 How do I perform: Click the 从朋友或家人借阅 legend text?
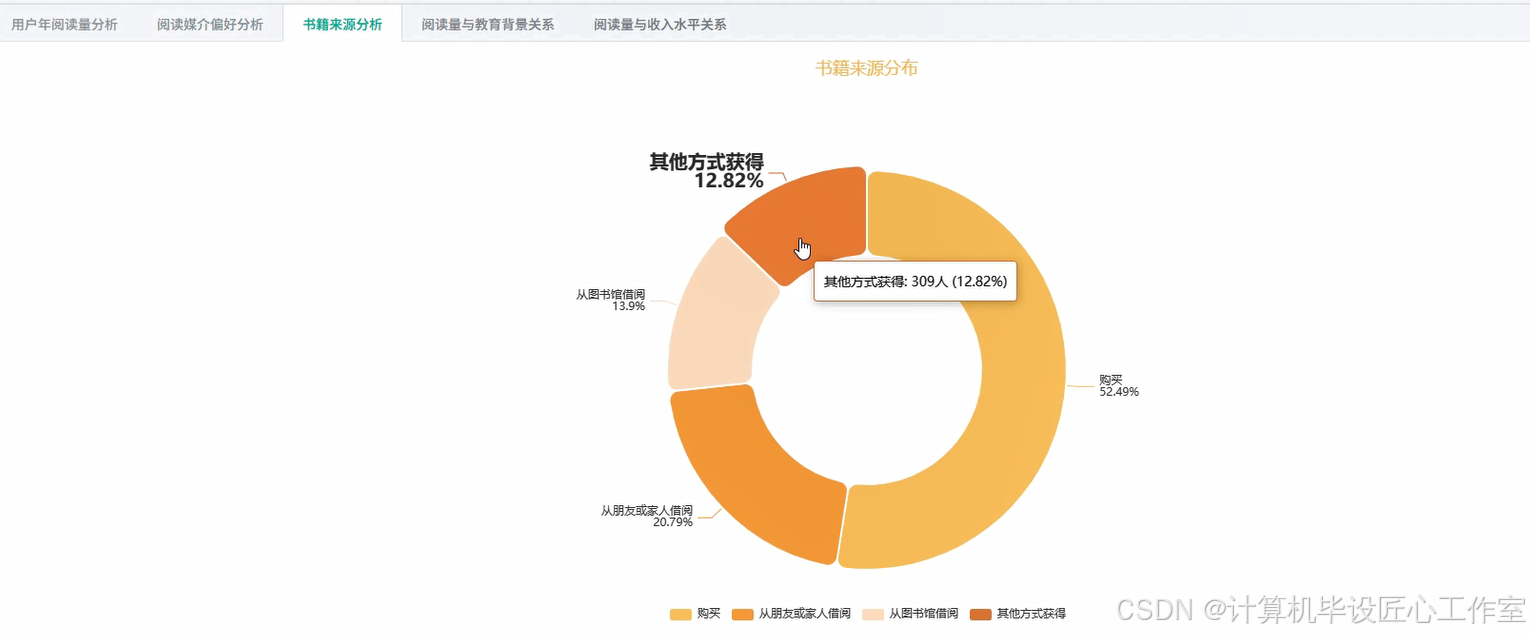[x=804, y=614]
